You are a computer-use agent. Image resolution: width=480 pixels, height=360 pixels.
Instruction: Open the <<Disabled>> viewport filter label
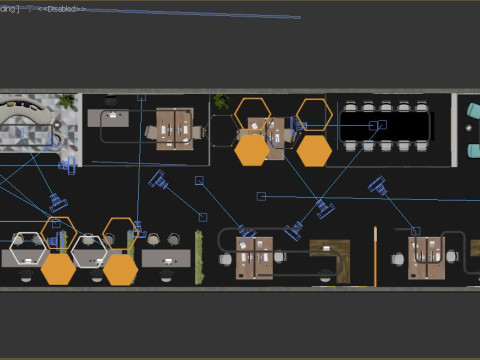click(x=62, y=9)
